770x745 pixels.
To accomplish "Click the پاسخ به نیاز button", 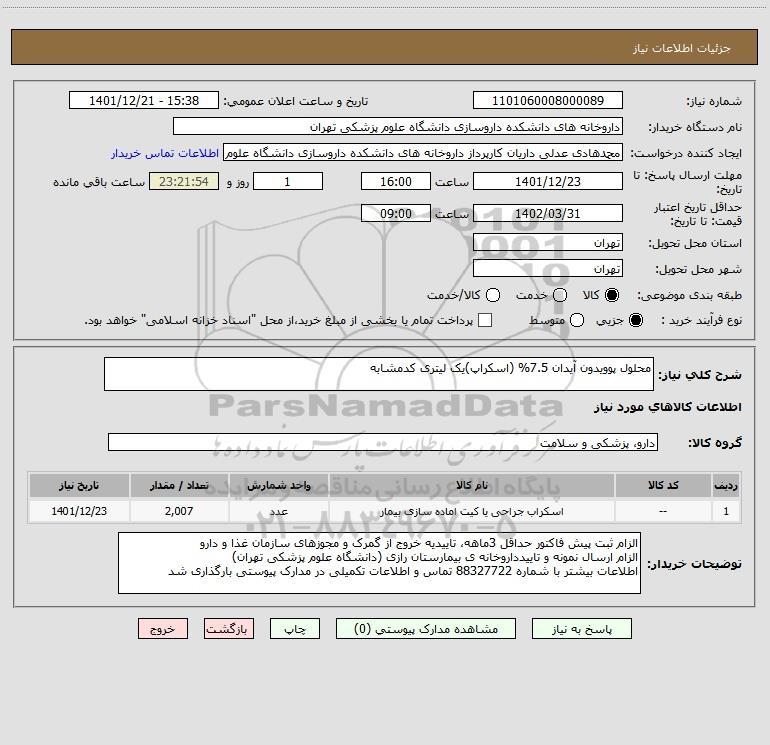I will click(581, 629).
